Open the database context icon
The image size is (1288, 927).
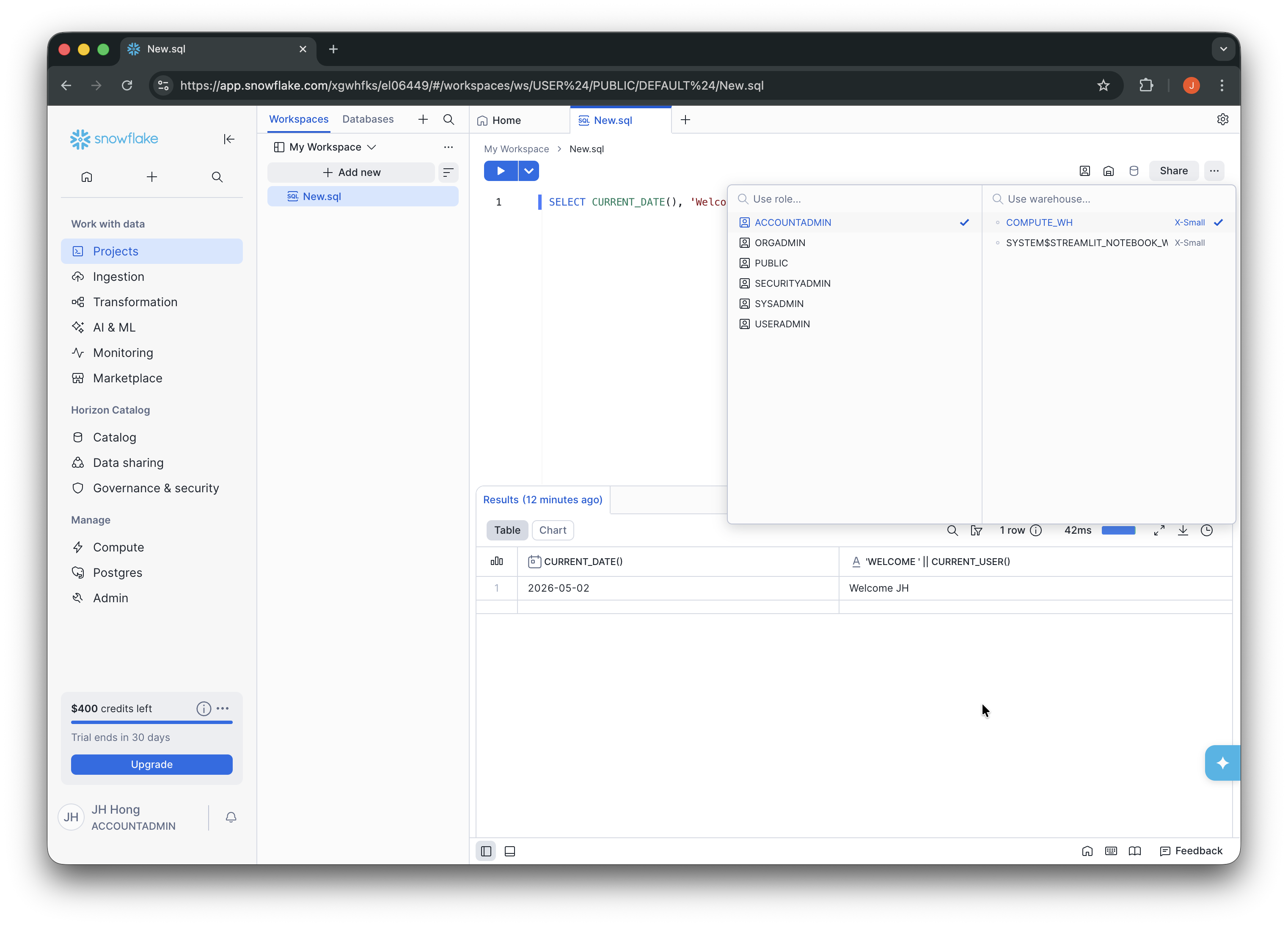click(1134, 171)
